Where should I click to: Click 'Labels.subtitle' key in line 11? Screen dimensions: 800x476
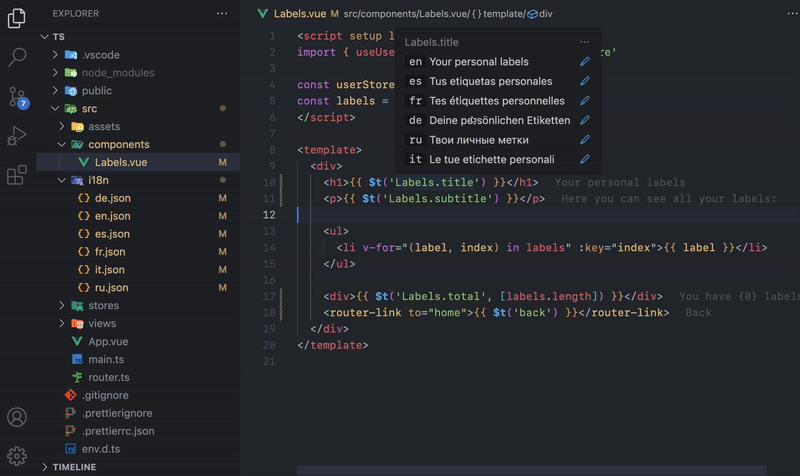(x=437, y=198)
